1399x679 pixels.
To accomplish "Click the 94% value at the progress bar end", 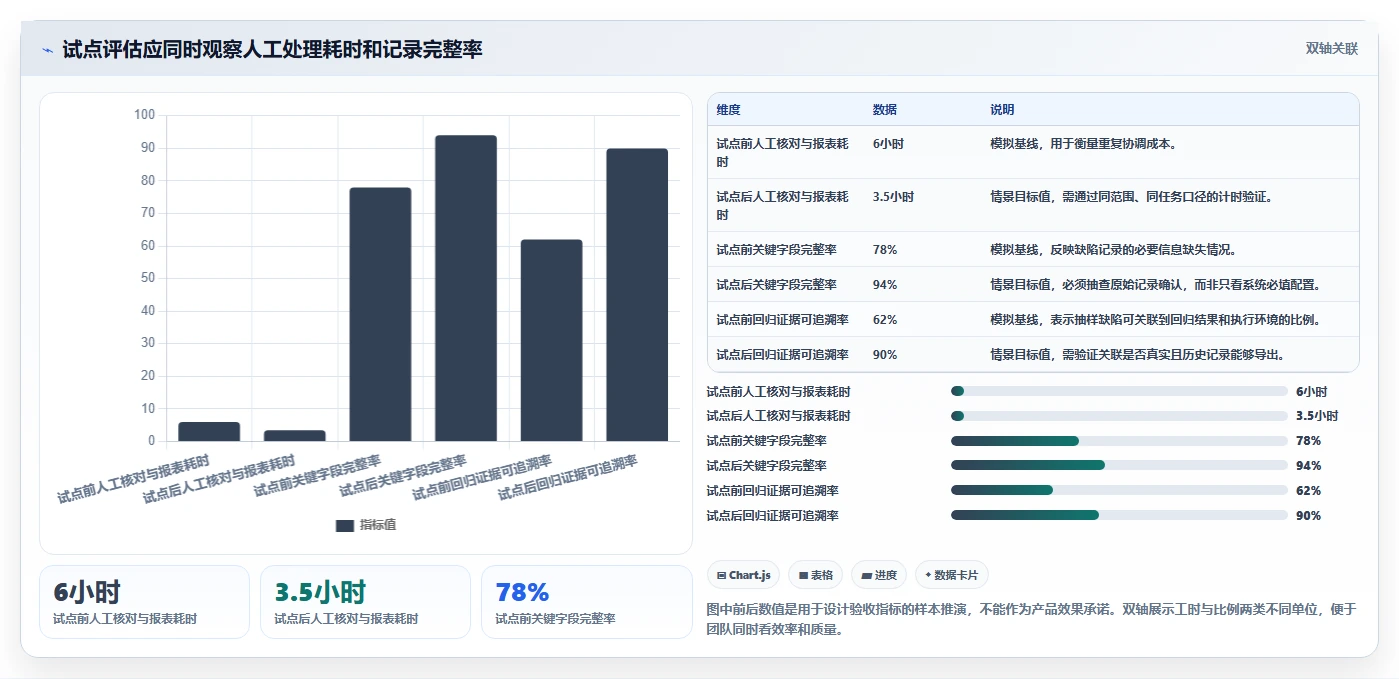I will (x=1308, y=466).
